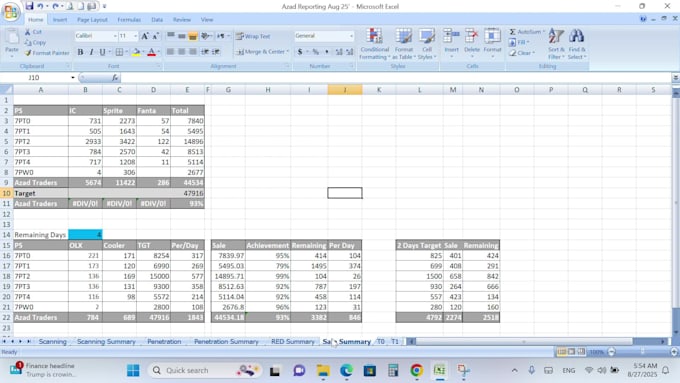Screen dimensions: 680x383
Task: Click the Grow Font large A icon
Action: (x=145, y=36)
